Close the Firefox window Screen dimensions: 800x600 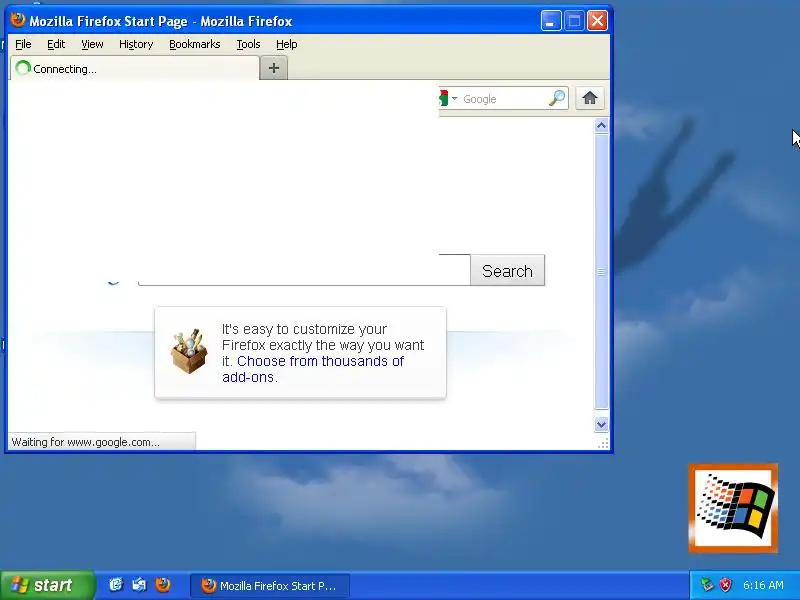(597, 21)
